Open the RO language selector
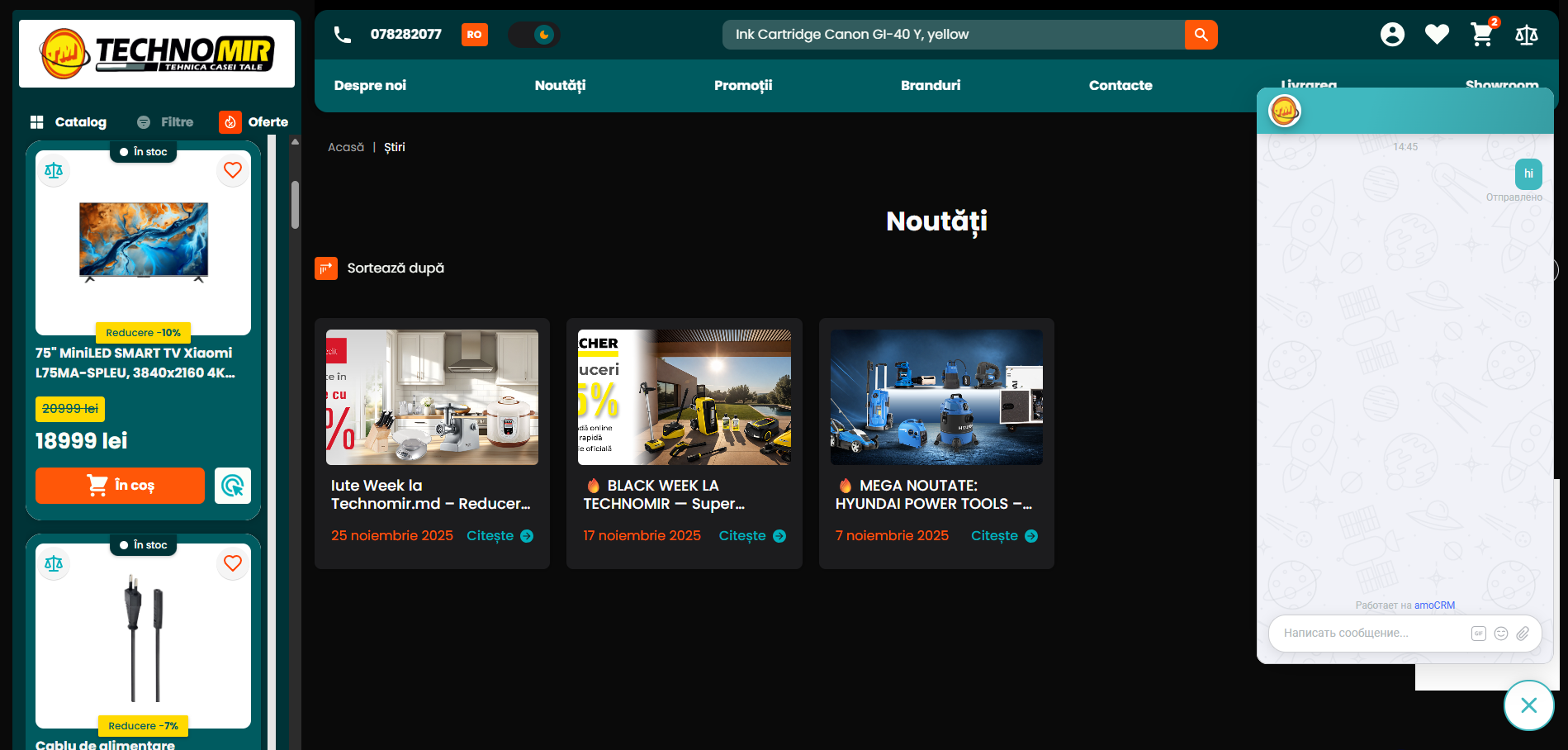This screenshot has width=1568, height=750. [x=474, y=35]
